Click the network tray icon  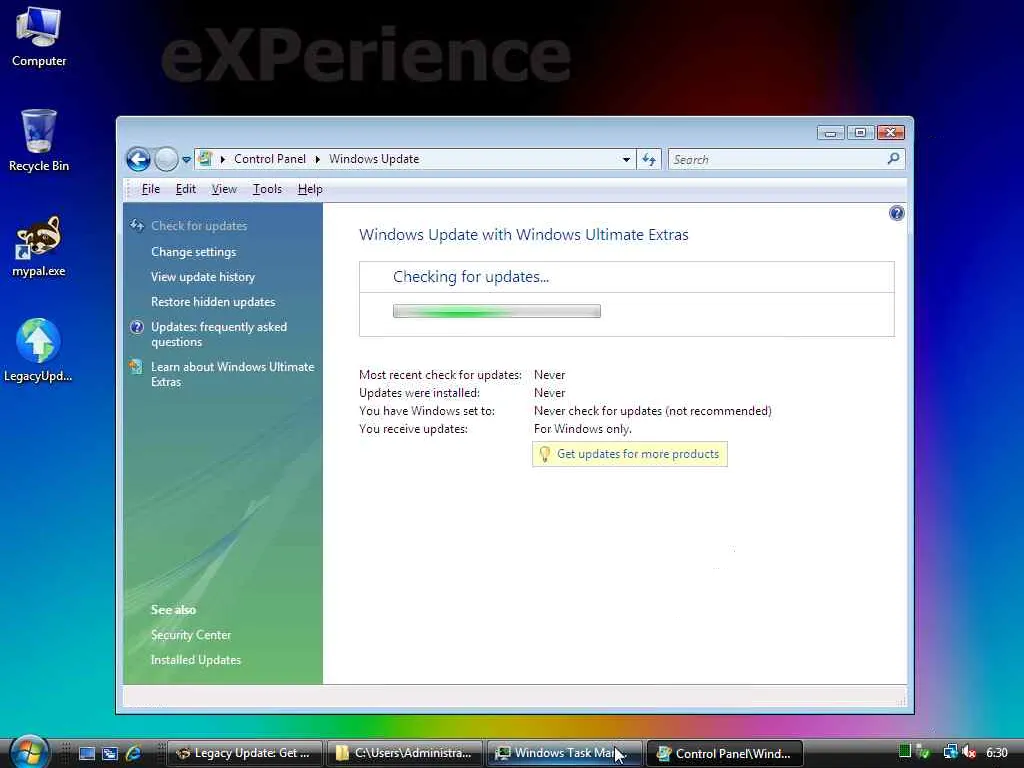click(951, 752)
